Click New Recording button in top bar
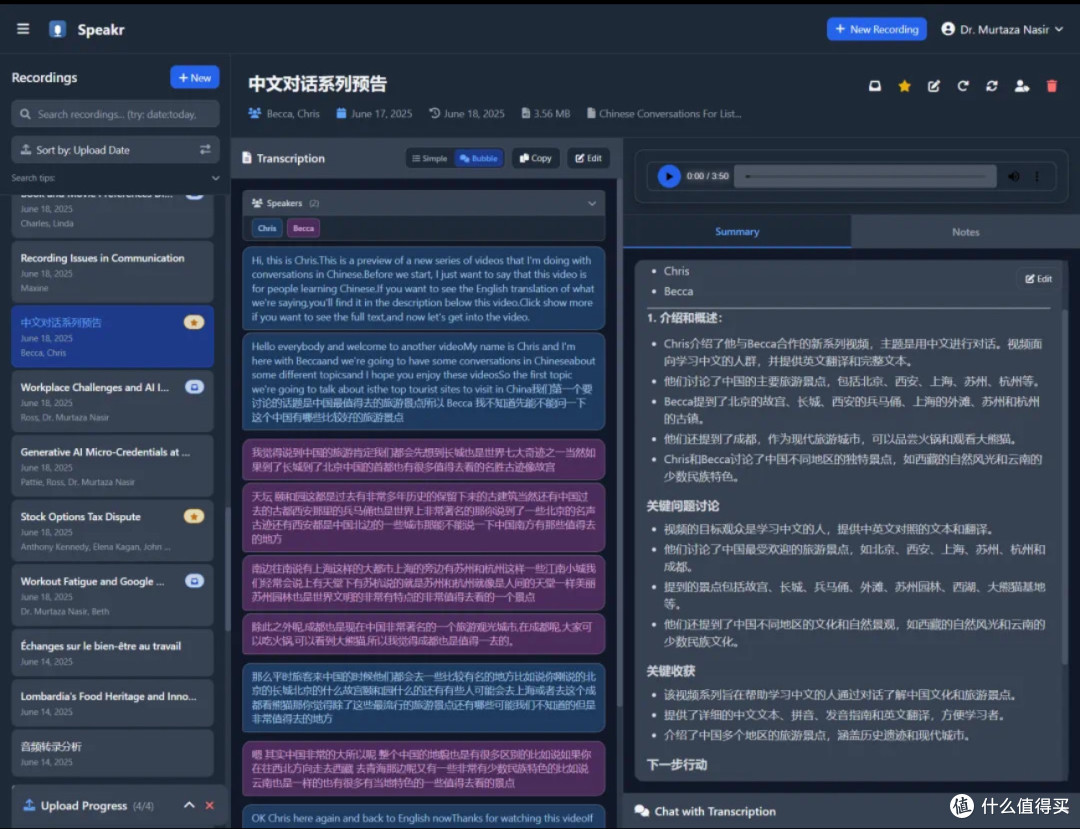This screenshot has width=1080, height=829. click(877, 29)
